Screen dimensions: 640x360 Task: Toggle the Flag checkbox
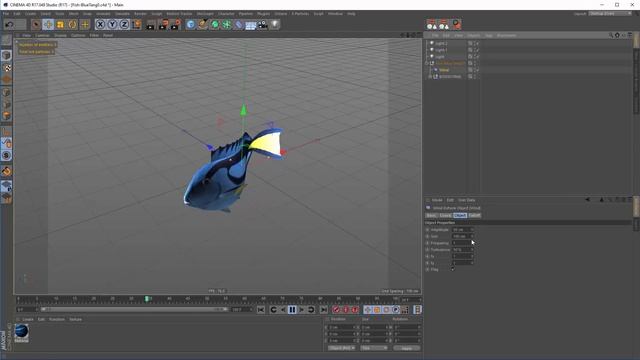(453, 269)
